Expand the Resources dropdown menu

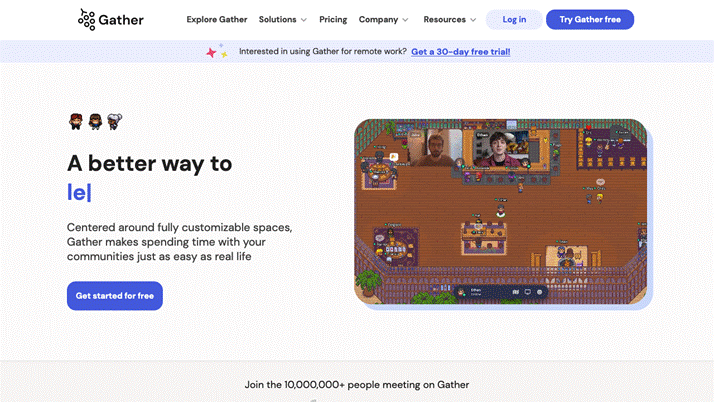pyautogui.click(x=449, y=20)
